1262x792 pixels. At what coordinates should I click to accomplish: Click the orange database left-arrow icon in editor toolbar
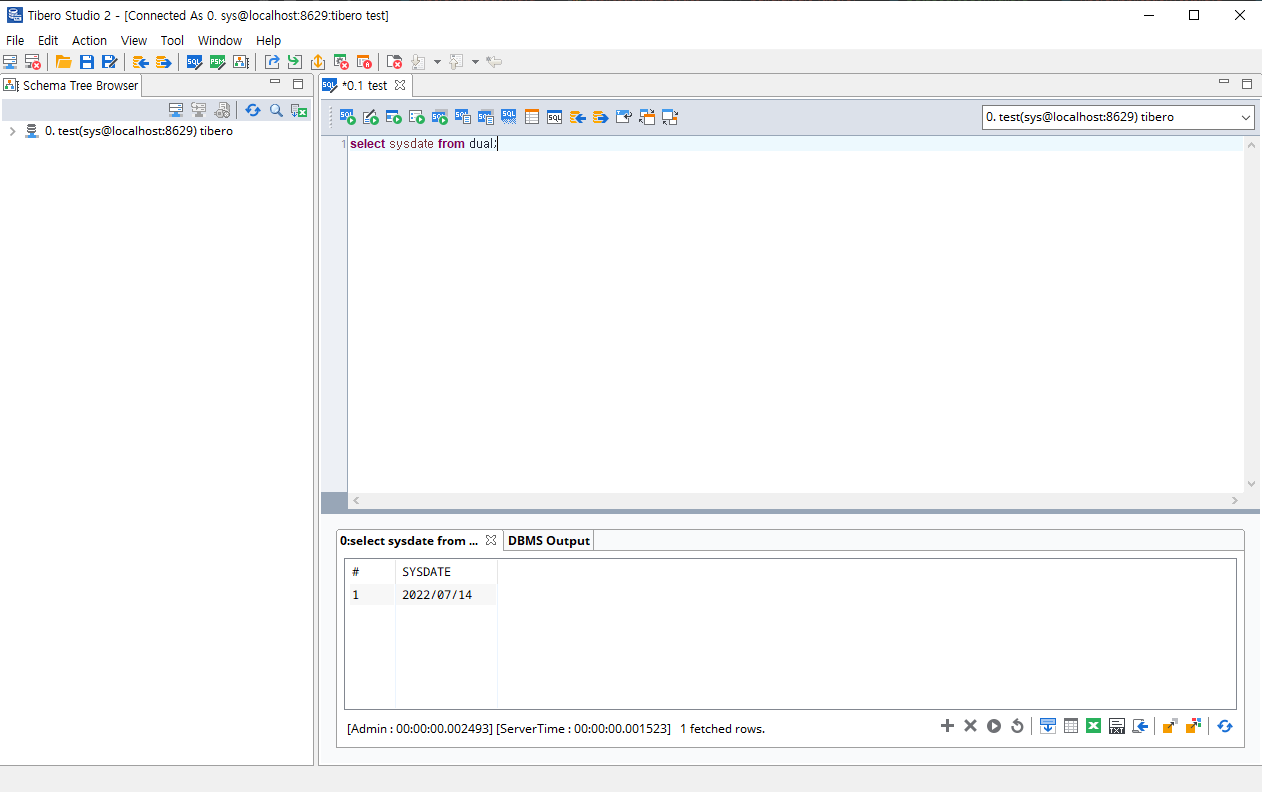[x=578, y=117]
